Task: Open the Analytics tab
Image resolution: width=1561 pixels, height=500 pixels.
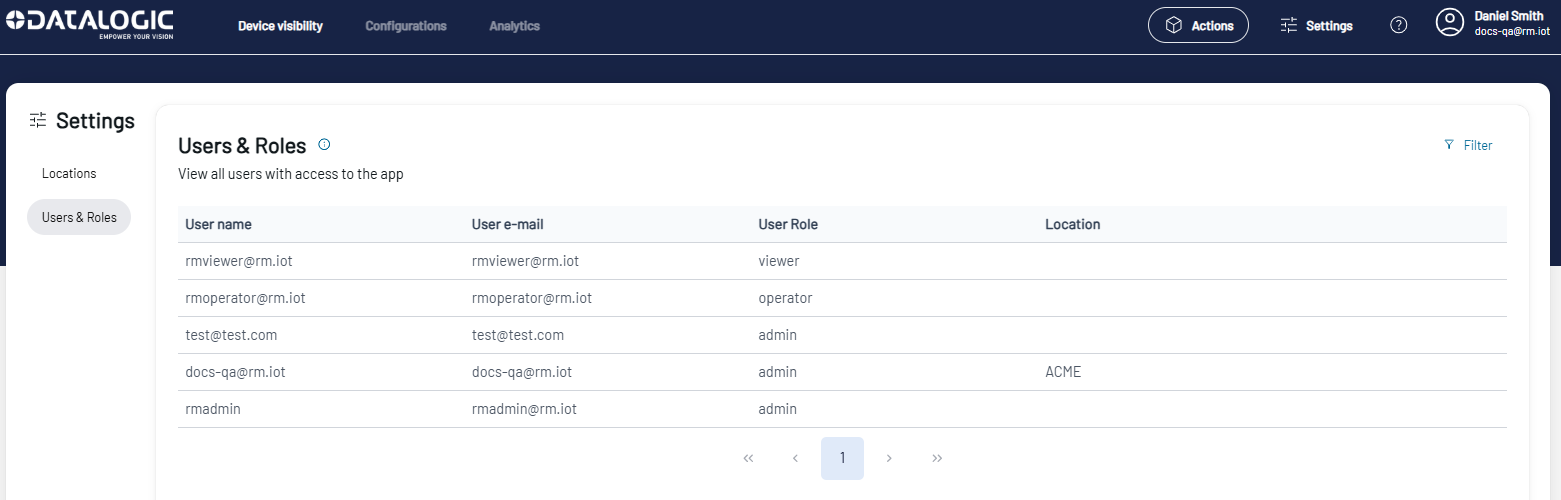Action: (x=514, y=26)
